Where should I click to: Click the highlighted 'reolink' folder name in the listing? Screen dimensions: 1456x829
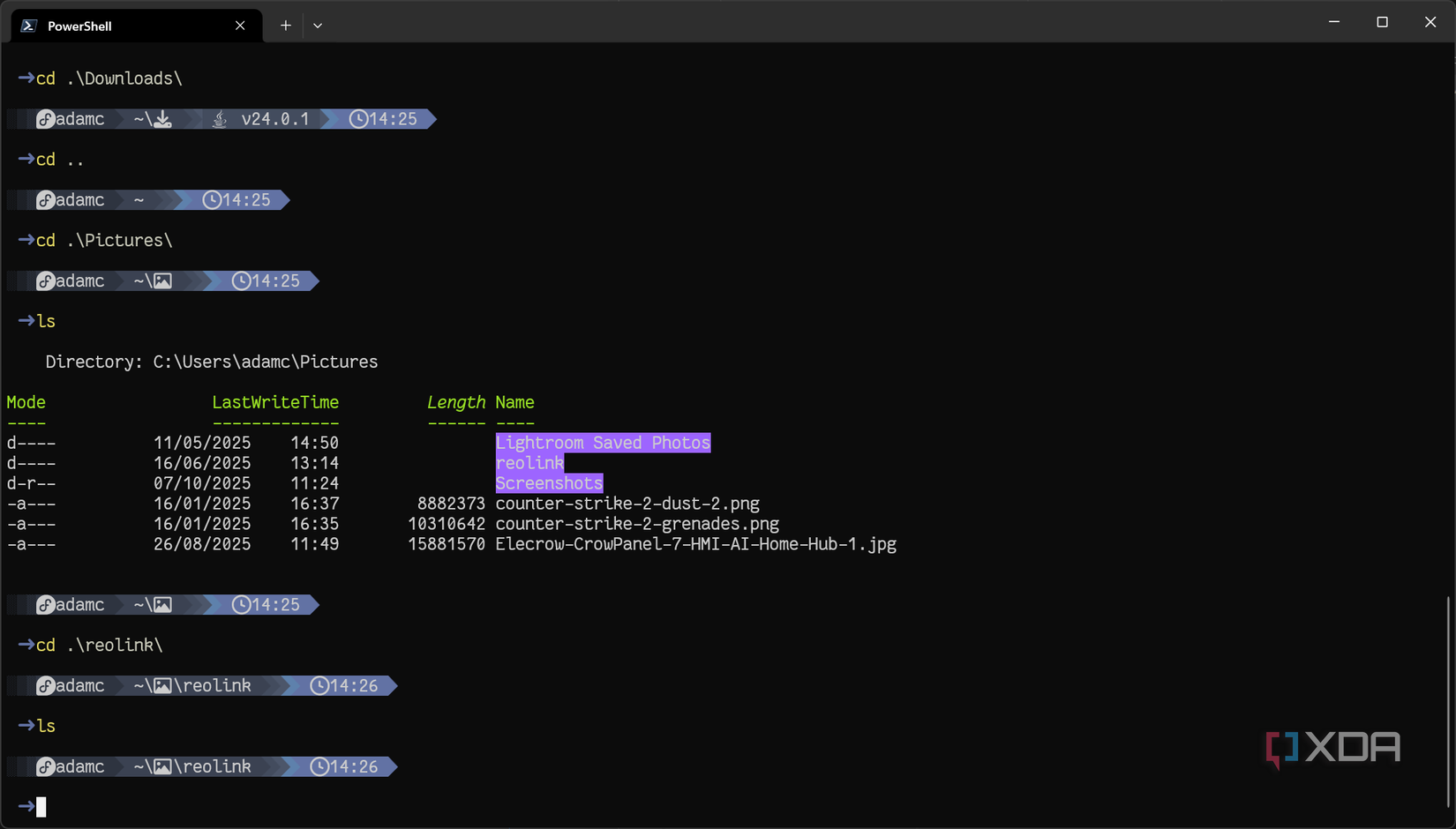point(529,463)
